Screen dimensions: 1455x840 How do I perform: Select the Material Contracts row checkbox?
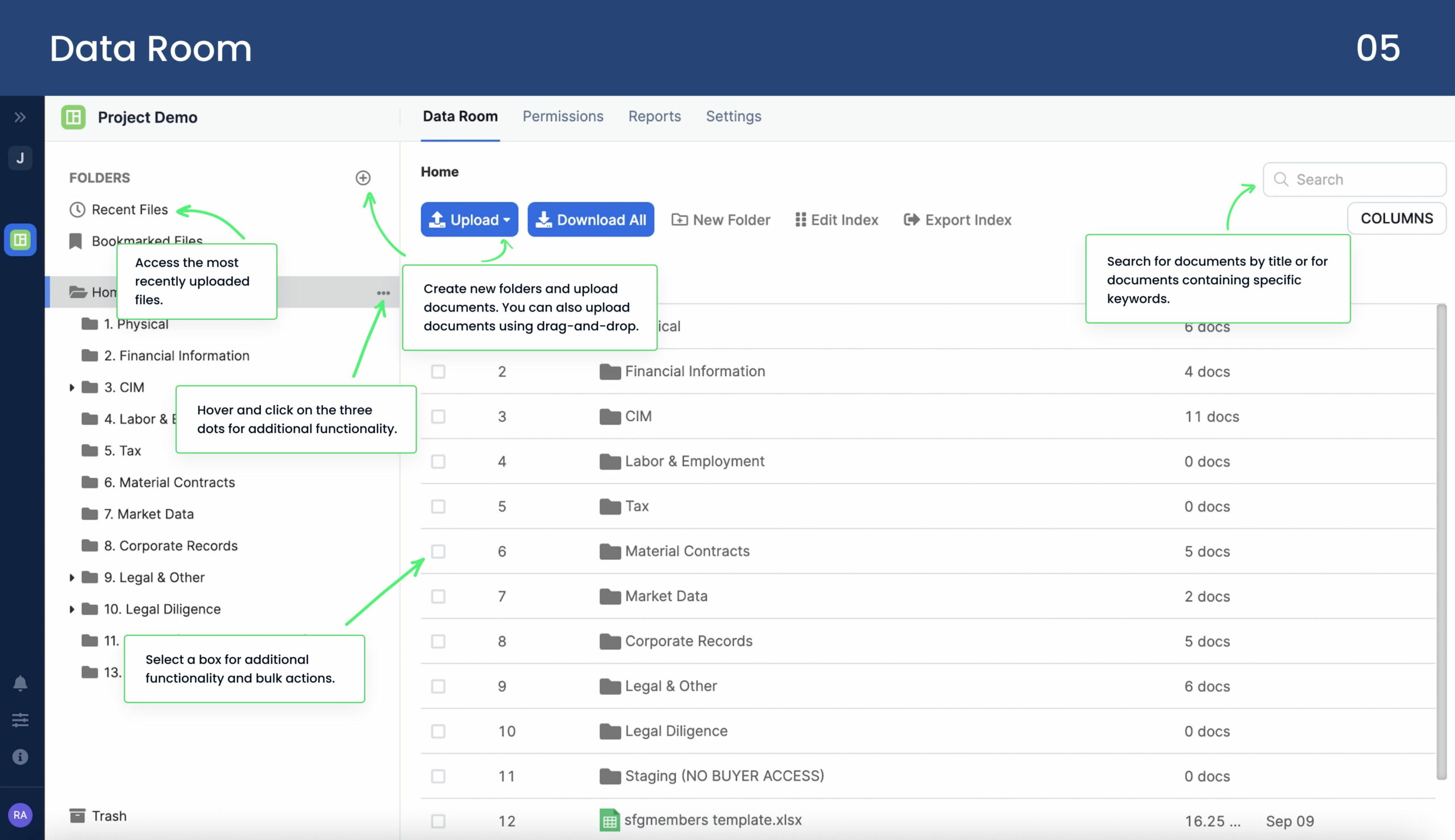pyautogui.click(x=438, y=551)
